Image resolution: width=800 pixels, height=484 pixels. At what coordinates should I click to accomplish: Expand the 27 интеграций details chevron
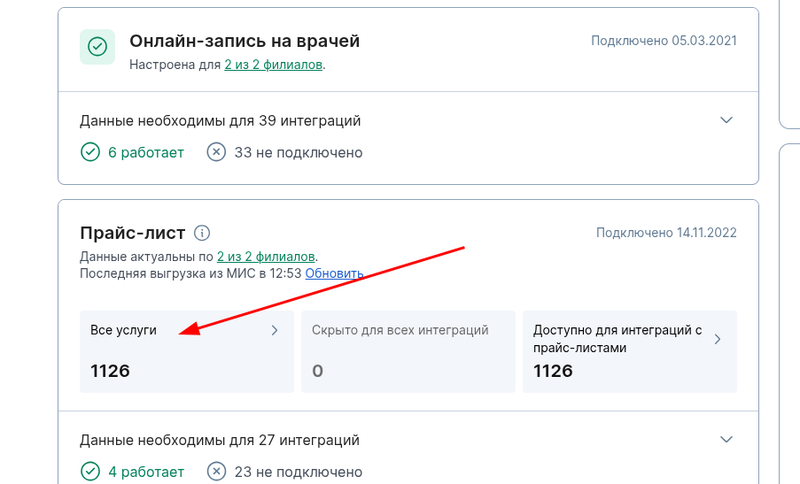coord(727,439)
